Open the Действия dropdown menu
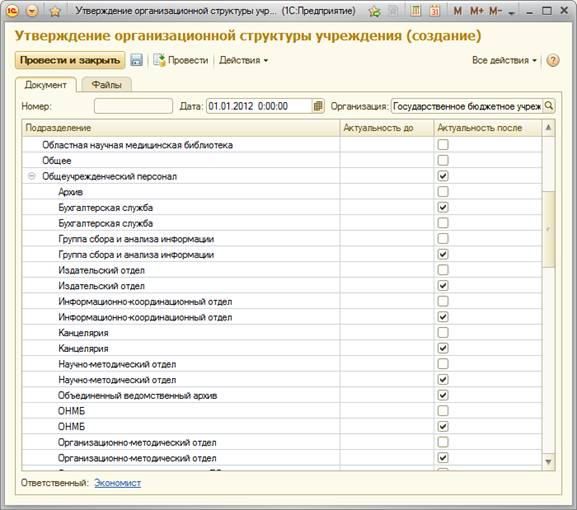Screen dimensions: 577x510 coord(243,60)
